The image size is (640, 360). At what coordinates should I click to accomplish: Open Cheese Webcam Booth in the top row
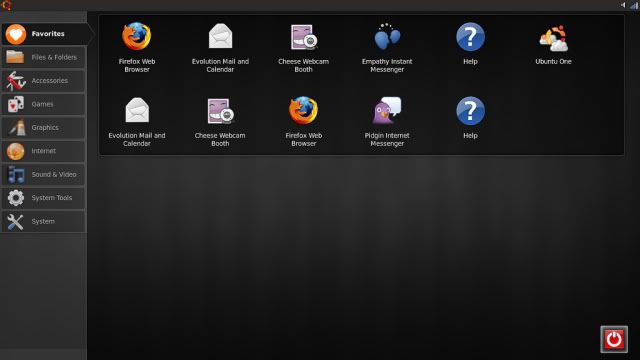point(303,47)
